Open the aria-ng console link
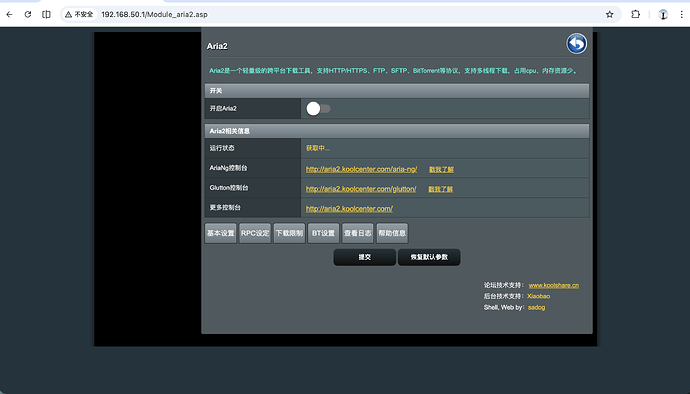 (x=362, y=169)
